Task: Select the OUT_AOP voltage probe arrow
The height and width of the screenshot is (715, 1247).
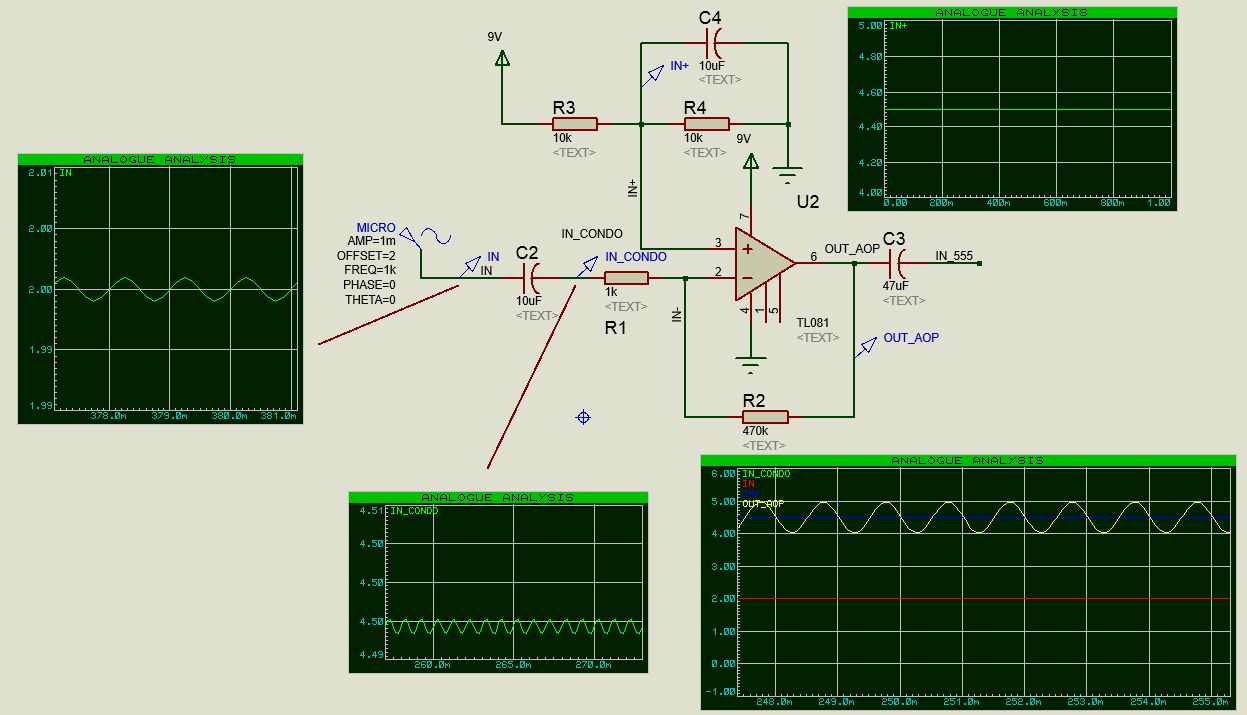Action: 866,348
